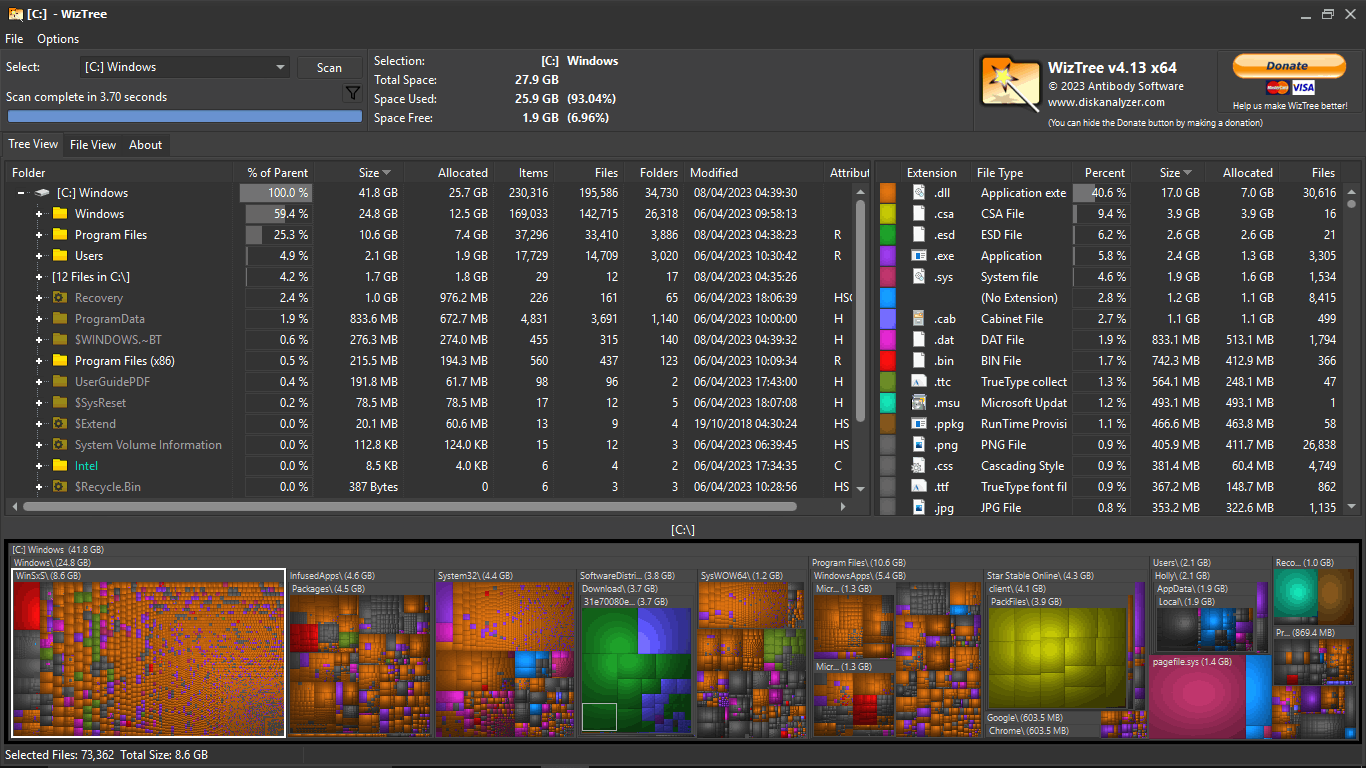The width and height of the screenshot is (1366, 768).
Task: Collapse the [C:] Windows root node
Action: click(x=21, y=193)
